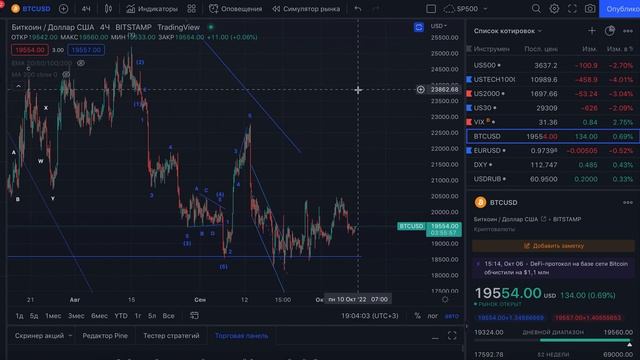640x360 pixels.
Task: Toggle percent scale mode
Action: [x=418, y=316]
